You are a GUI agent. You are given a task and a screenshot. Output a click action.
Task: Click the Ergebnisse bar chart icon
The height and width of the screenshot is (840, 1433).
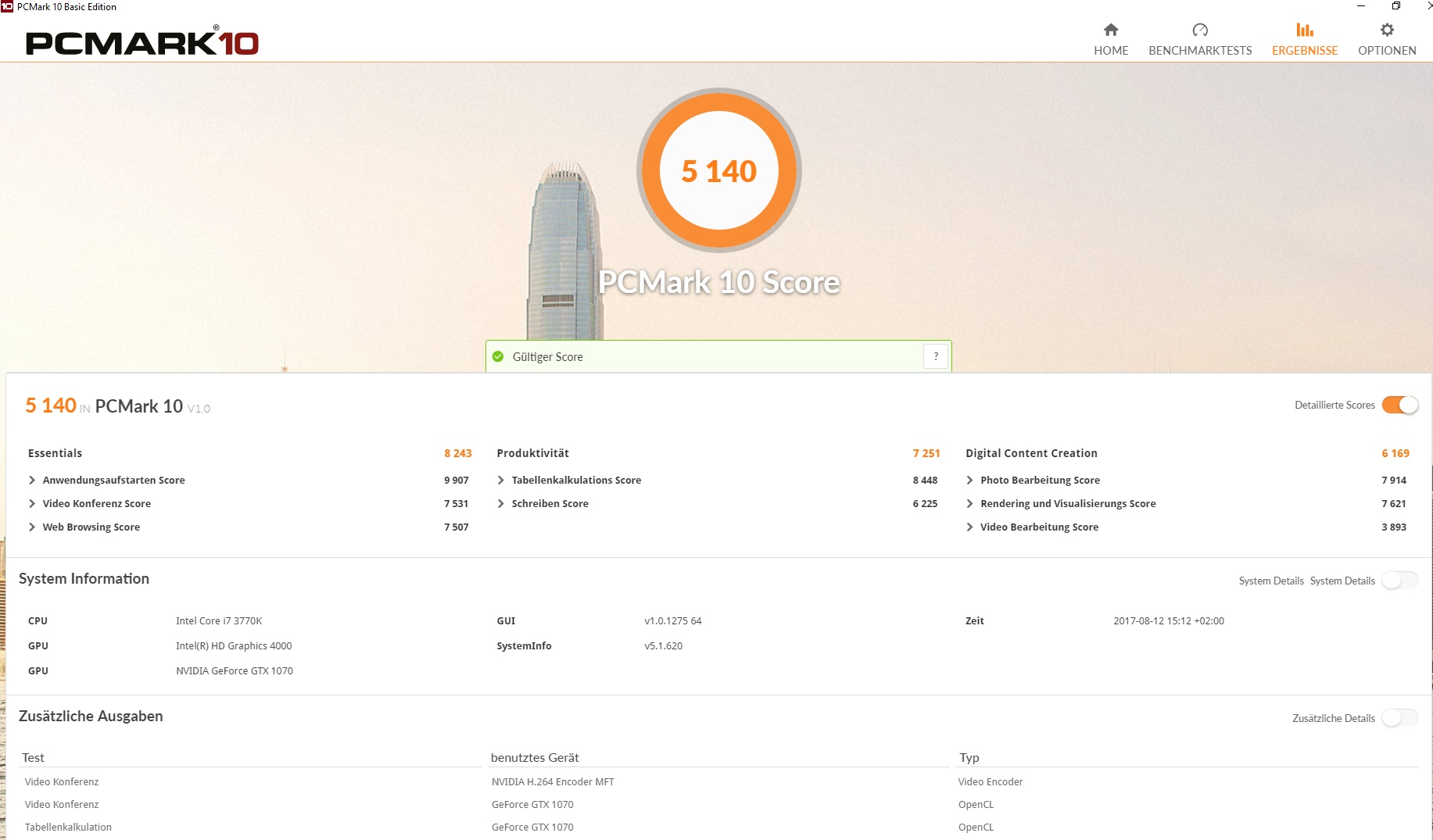(x=1305, y=30)
